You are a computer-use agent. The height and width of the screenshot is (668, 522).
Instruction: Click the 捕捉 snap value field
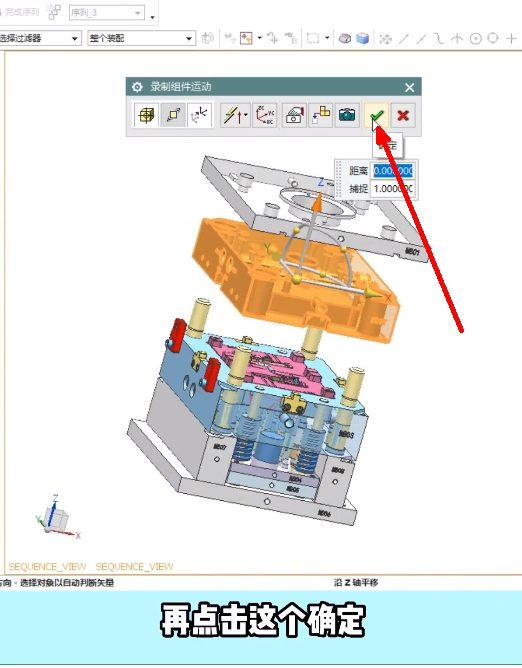(x=392, y=188)
